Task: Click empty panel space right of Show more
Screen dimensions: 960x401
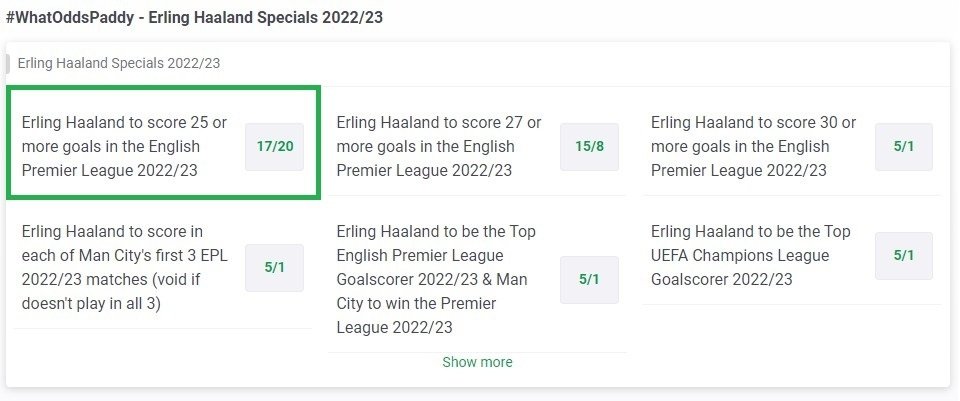Action: 780,362
